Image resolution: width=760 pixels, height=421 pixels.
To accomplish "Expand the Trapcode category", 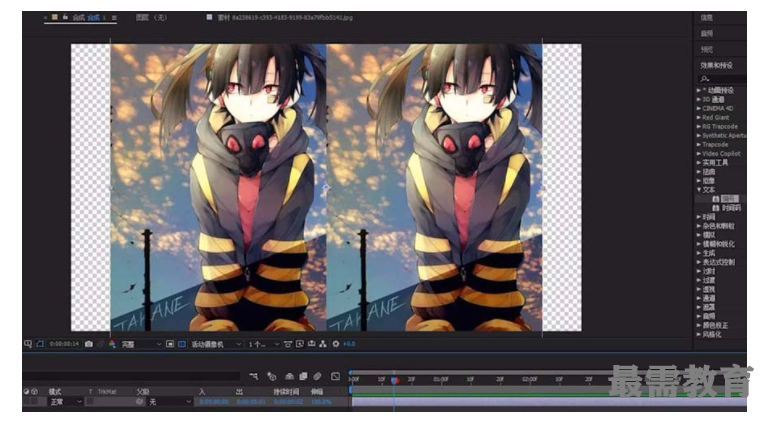I will tap(698, 144).
